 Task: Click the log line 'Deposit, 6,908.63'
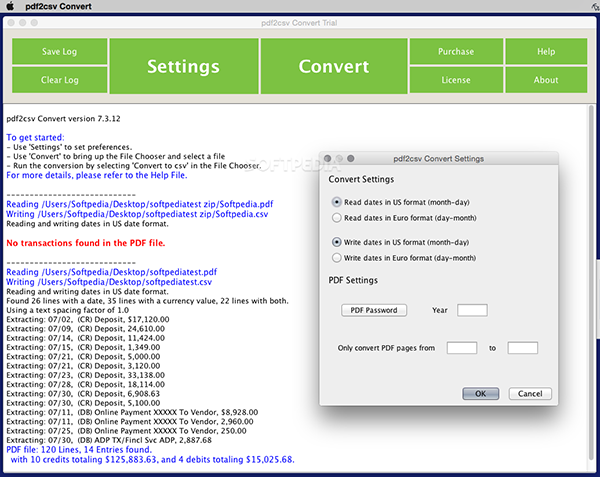click(83, 394)
